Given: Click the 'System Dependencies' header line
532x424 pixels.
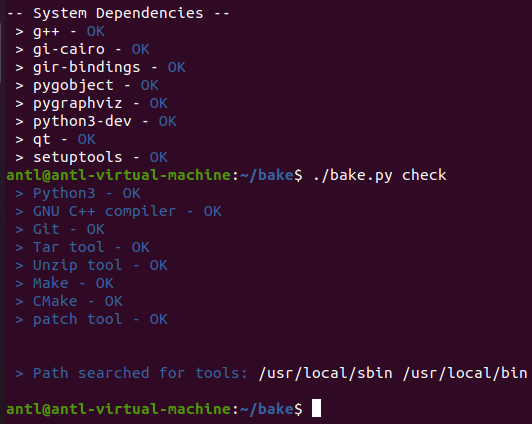Looking at the screenshot, I should [x=118, y=14].
